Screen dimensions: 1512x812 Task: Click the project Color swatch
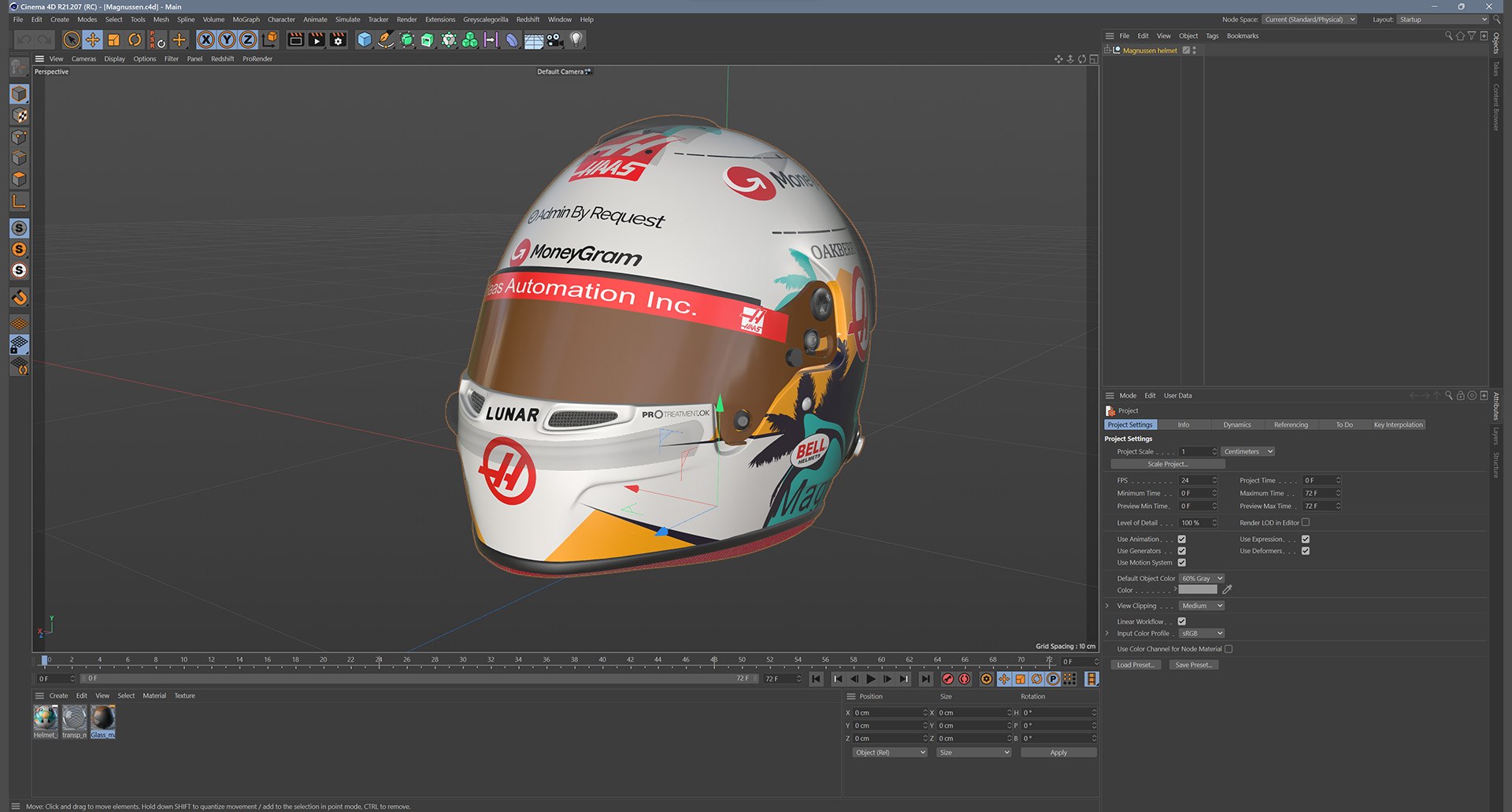(x=1198, y=590)
